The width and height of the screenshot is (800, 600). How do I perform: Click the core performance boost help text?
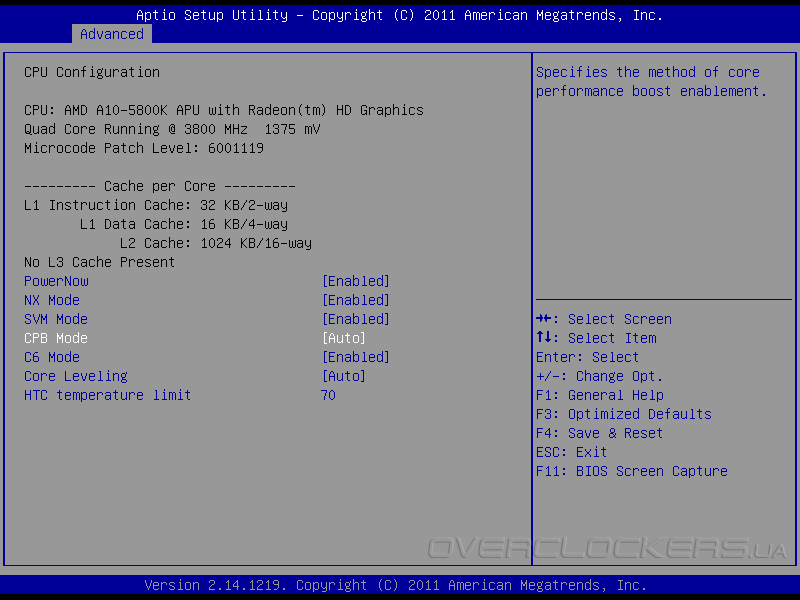(651, 82)
